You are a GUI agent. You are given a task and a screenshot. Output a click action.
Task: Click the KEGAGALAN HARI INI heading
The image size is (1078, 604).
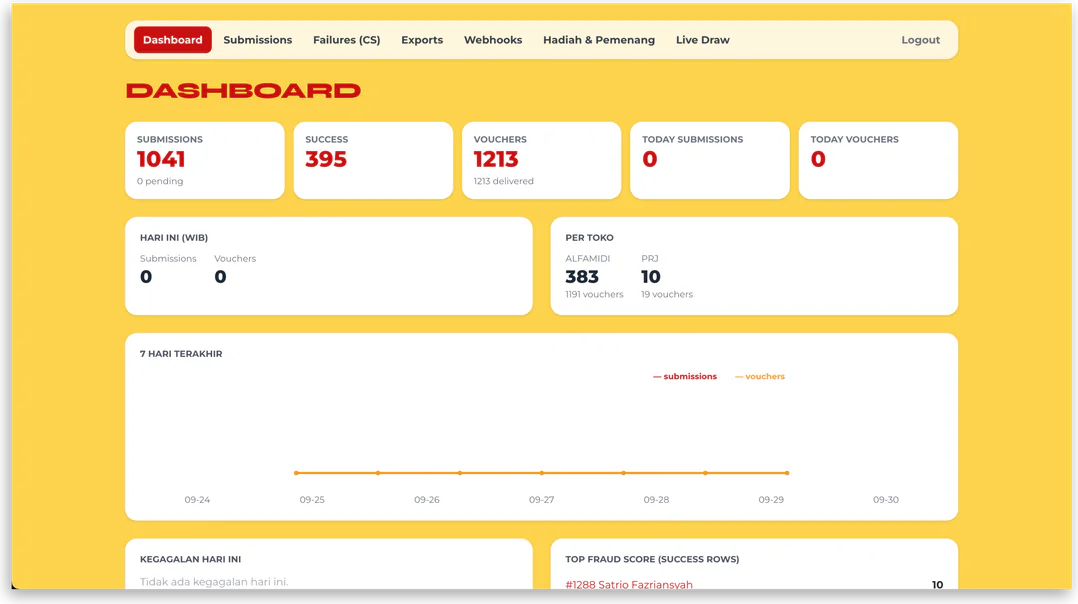pos(190,559)
